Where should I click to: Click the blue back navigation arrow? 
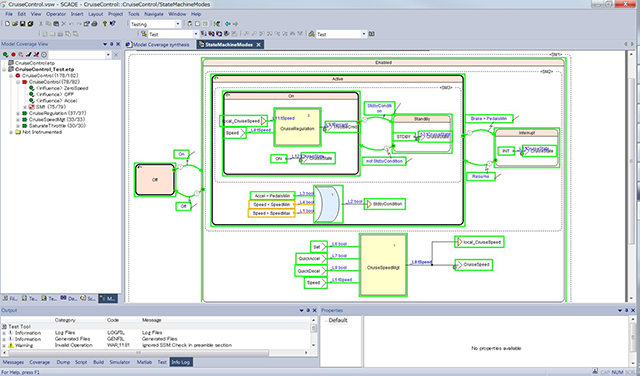point(228,24)
